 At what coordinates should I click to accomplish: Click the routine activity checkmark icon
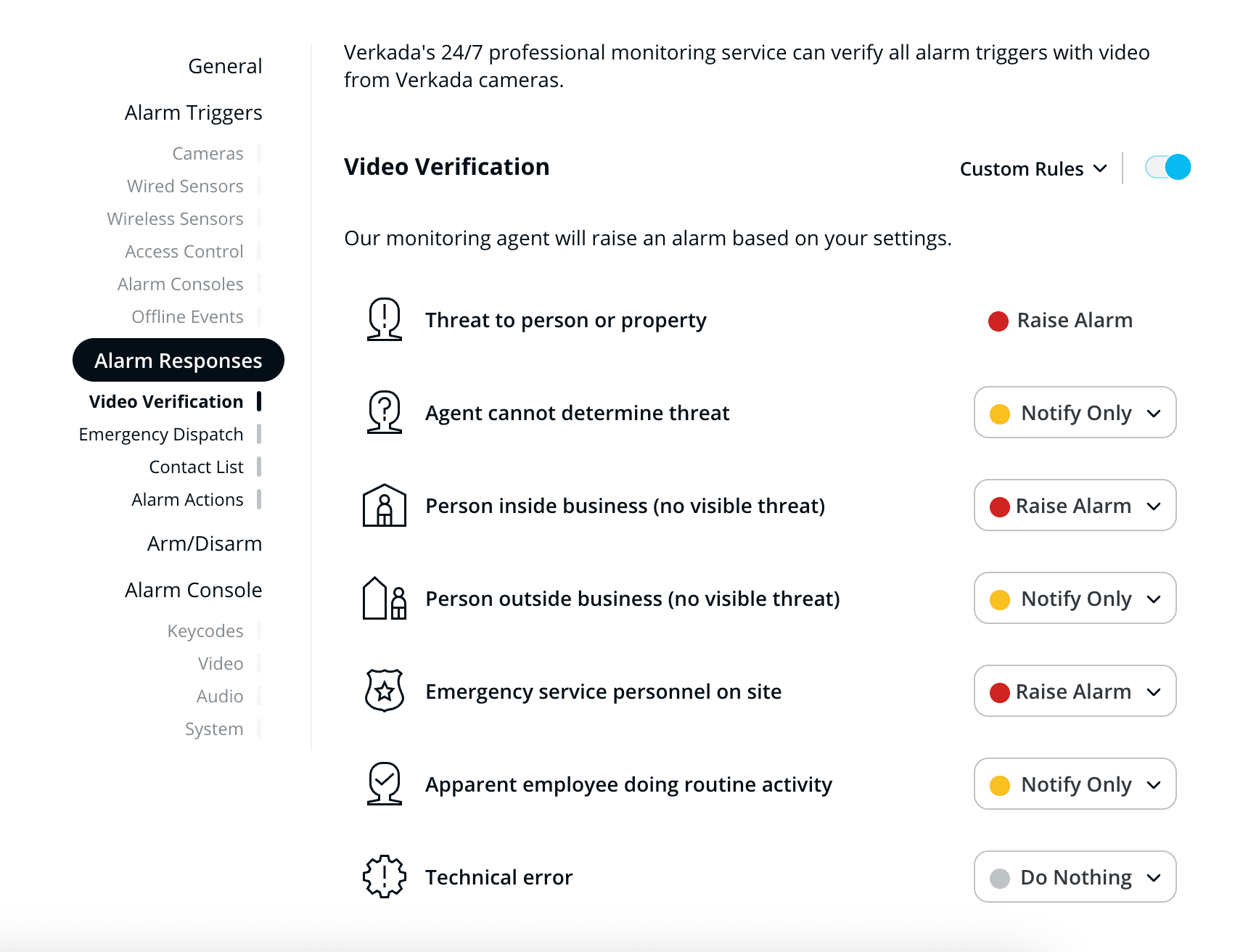(384, 784)
